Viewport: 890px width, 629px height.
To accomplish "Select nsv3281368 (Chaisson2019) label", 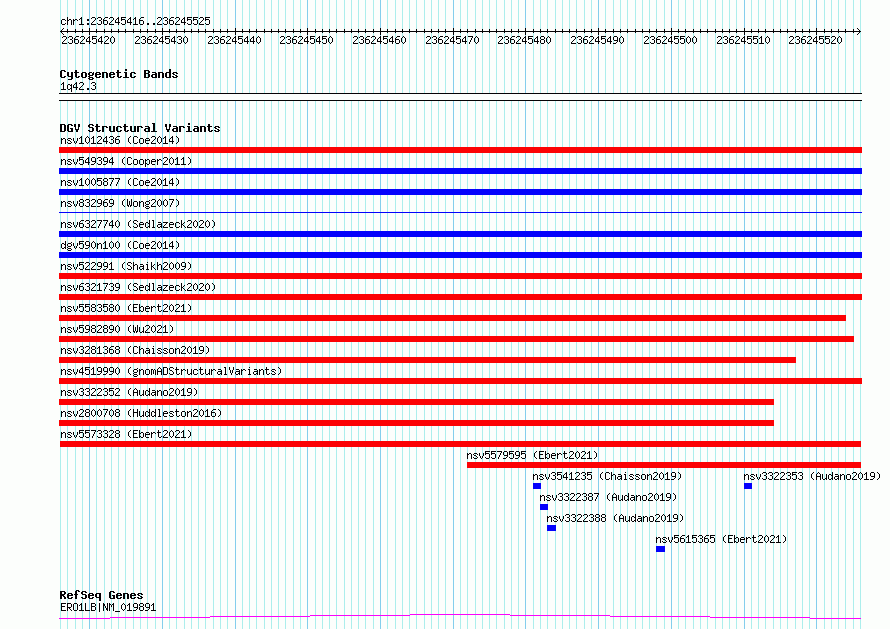I will click(135, 350).
